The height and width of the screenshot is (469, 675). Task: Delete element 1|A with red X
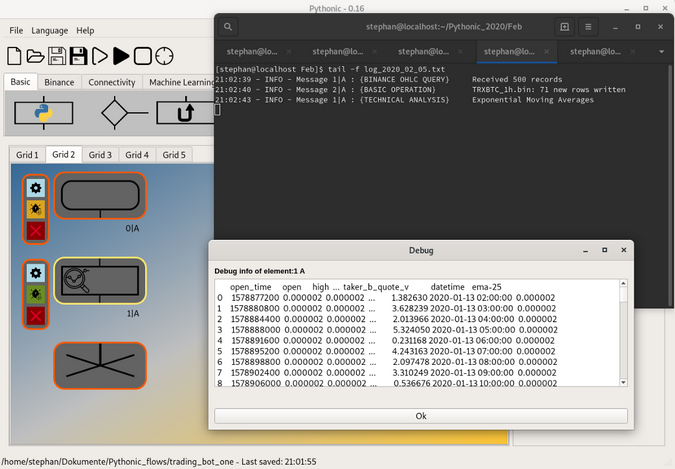[36, 316]
